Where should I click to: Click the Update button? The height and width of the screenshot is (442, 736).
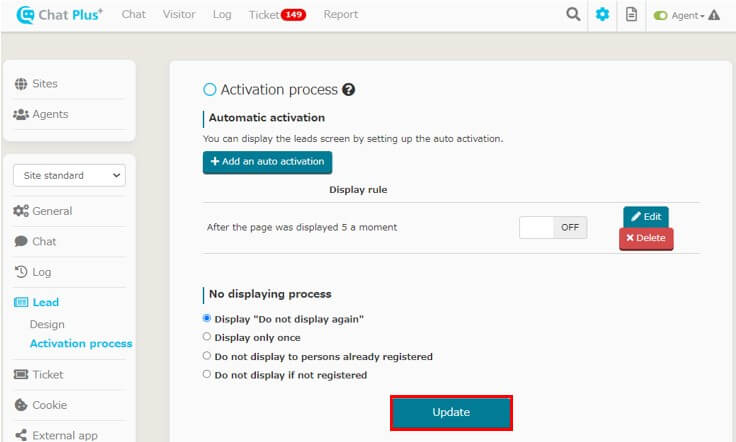click(x=451, y=412)
